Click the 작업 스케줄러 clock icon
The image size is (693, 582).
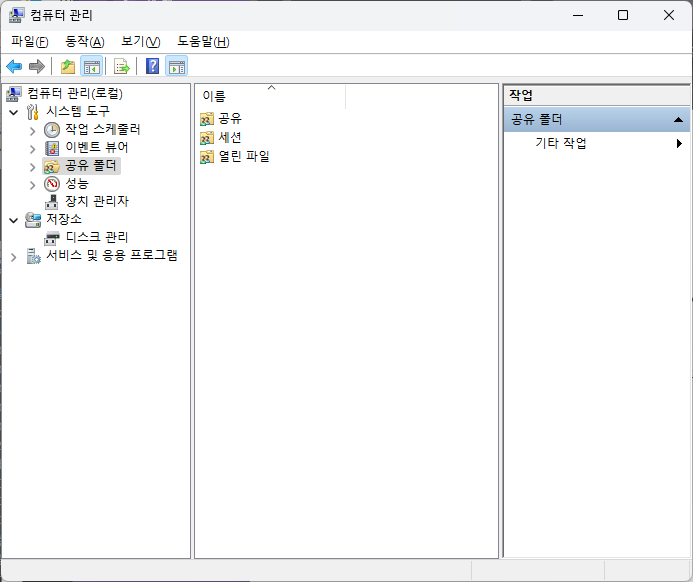pyautogui.click(x=52, y=130)
